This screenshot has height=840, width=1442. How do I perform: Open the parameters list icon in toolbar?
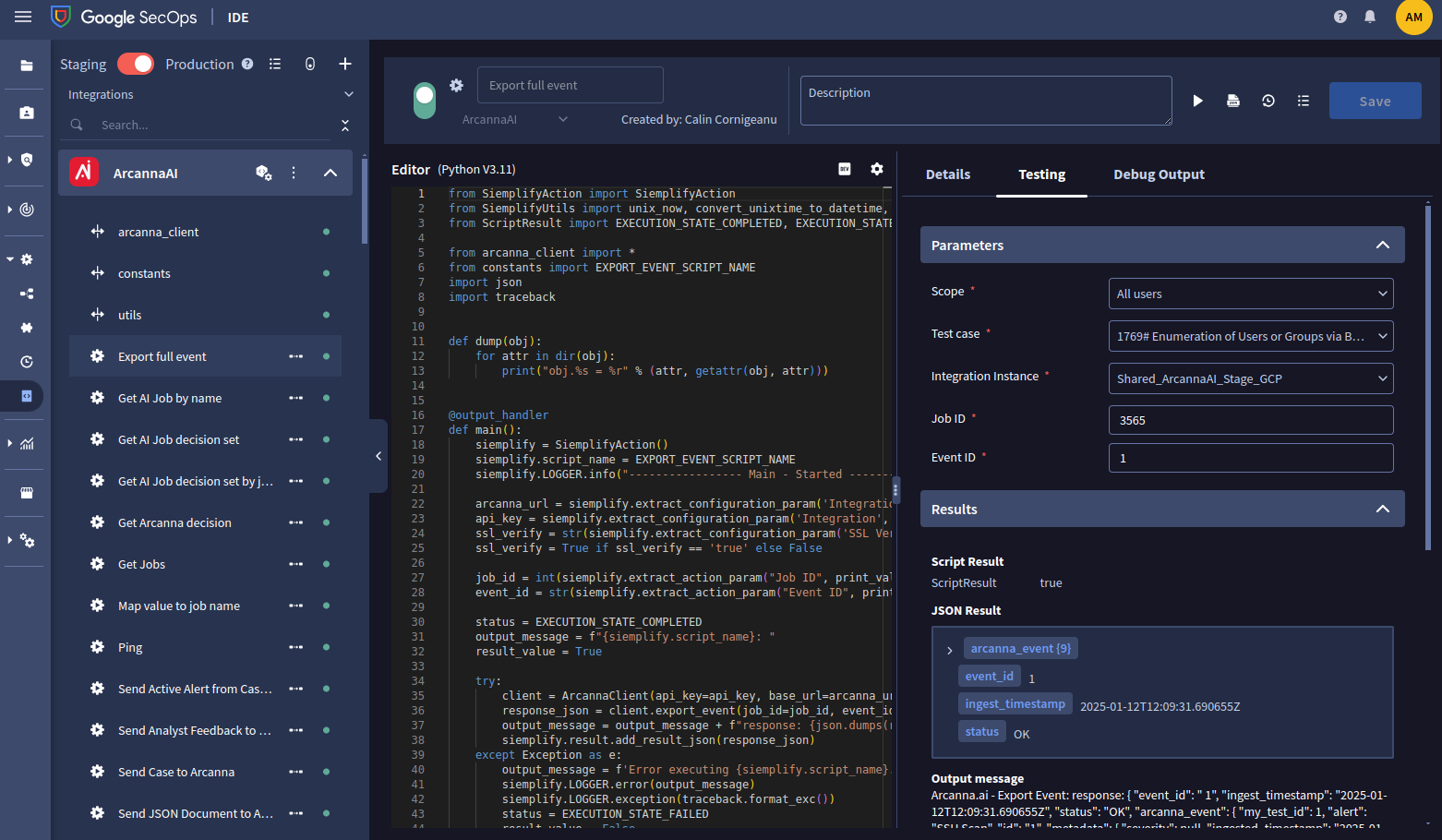1304,101
